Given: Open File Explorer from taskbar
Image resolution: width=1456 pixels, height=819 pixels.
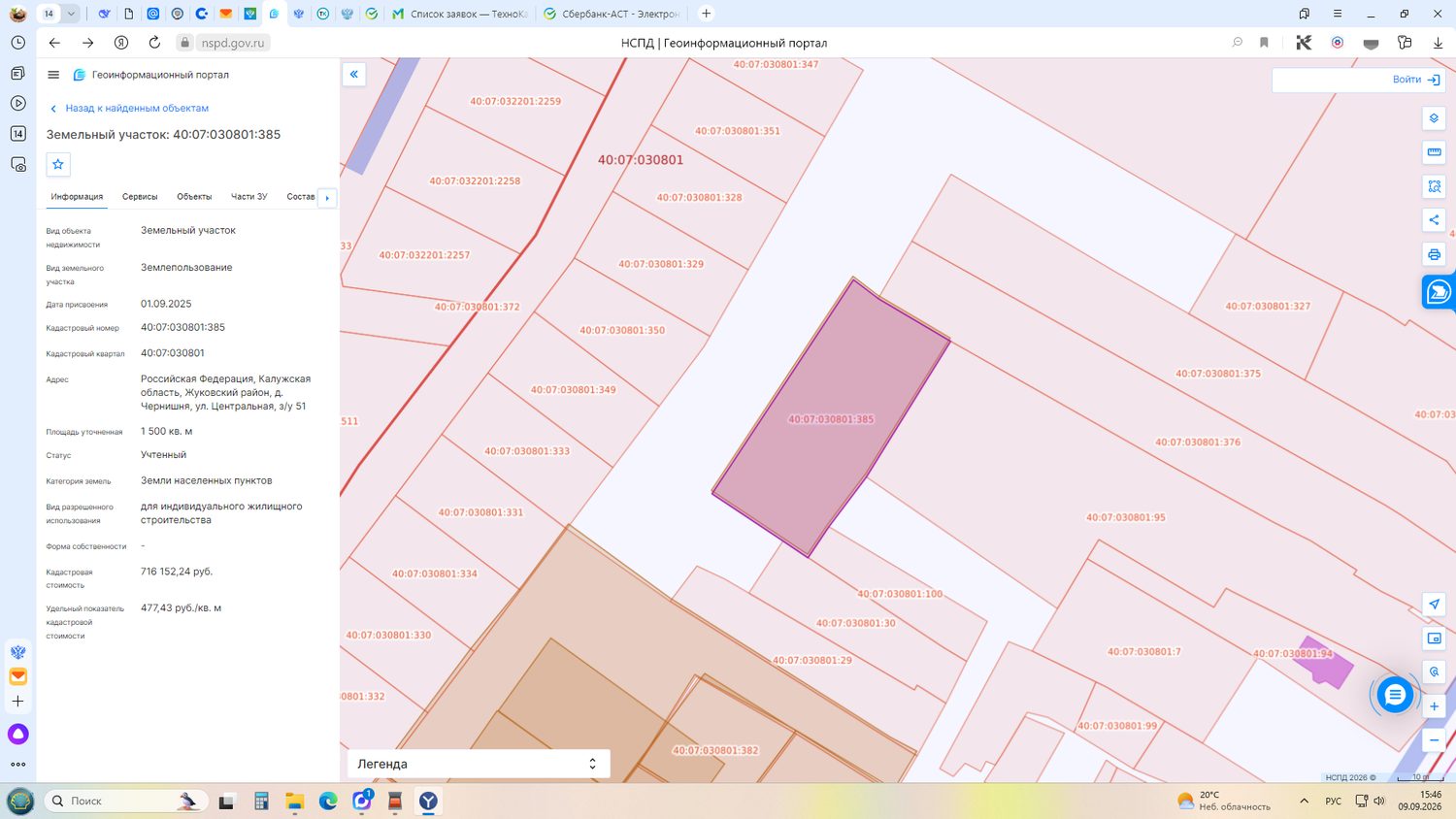Looking at the screenshot, I should [x=294, y=801].
